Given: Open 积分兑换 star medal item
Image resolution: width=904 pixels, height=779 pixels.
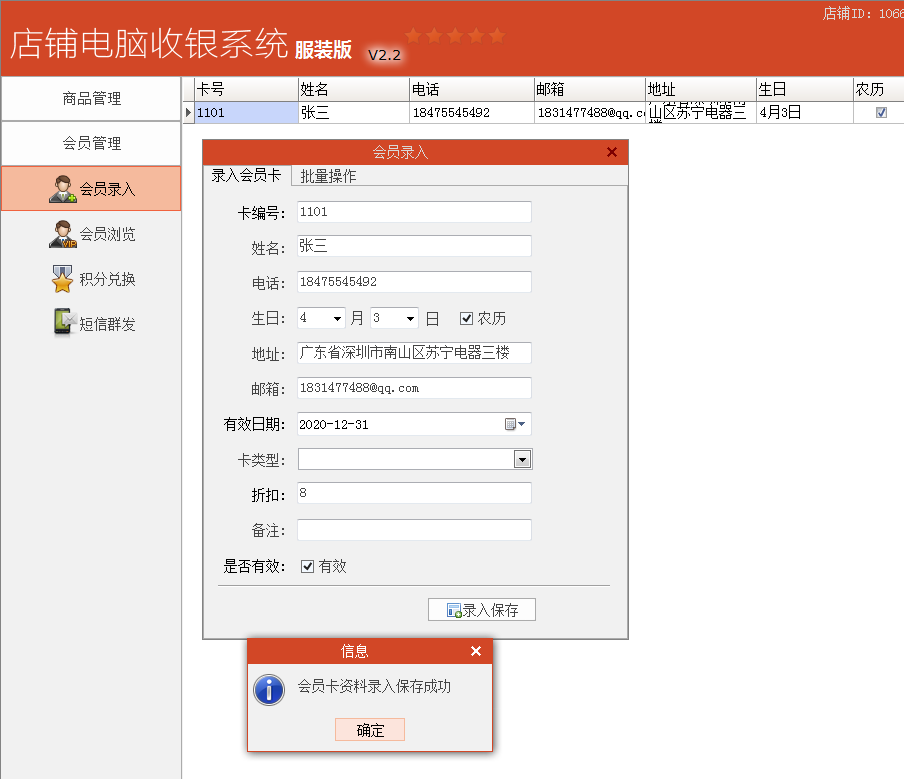Looking at the screenshot, I should [x=91, y=279].
